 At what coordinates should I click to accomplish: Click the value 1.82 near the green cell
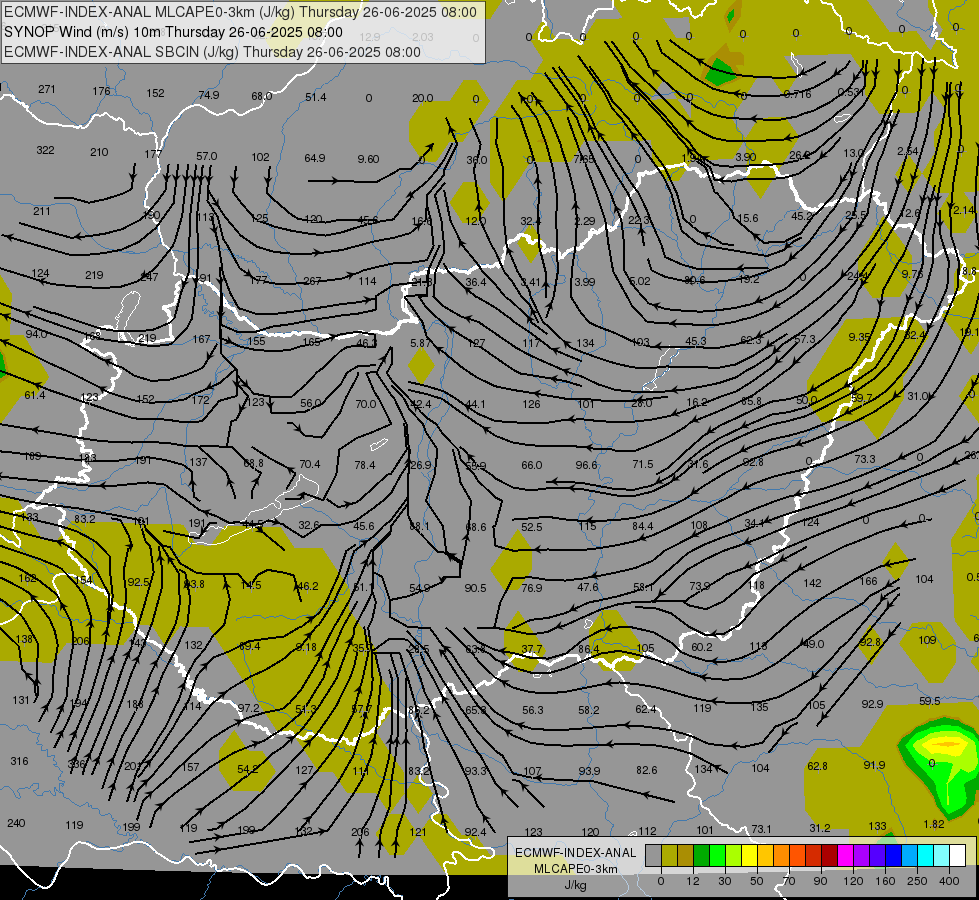tap(934, 824)
